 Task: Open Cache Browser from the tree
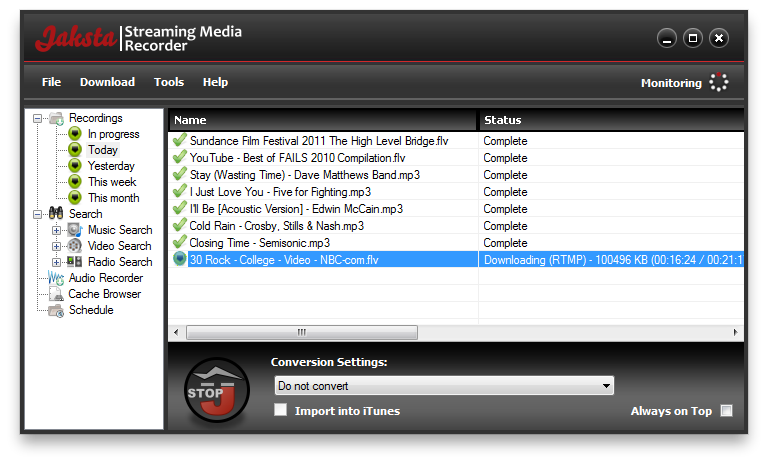(x=105, y=294)
